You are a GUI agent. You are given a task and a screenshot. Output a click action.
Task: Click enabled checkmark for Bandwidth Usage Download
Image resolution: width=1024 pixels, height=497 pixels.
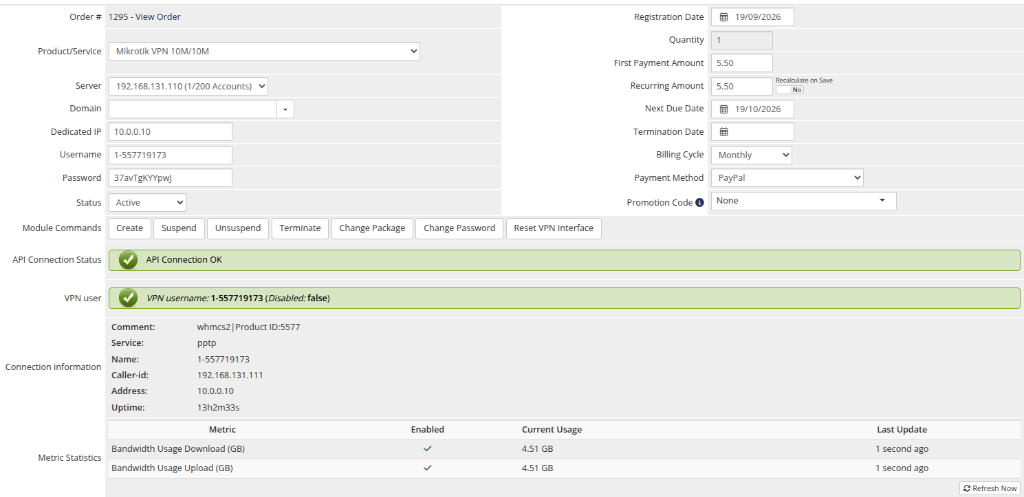coord(428,449)
